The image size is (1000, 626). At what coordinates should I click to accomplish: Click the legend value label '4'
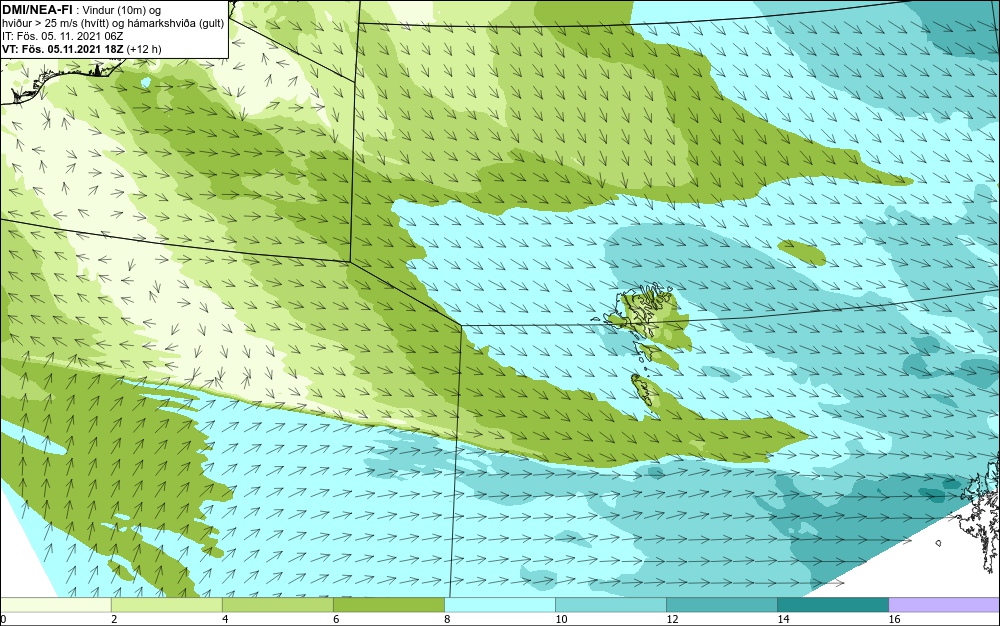coord(225,619)
